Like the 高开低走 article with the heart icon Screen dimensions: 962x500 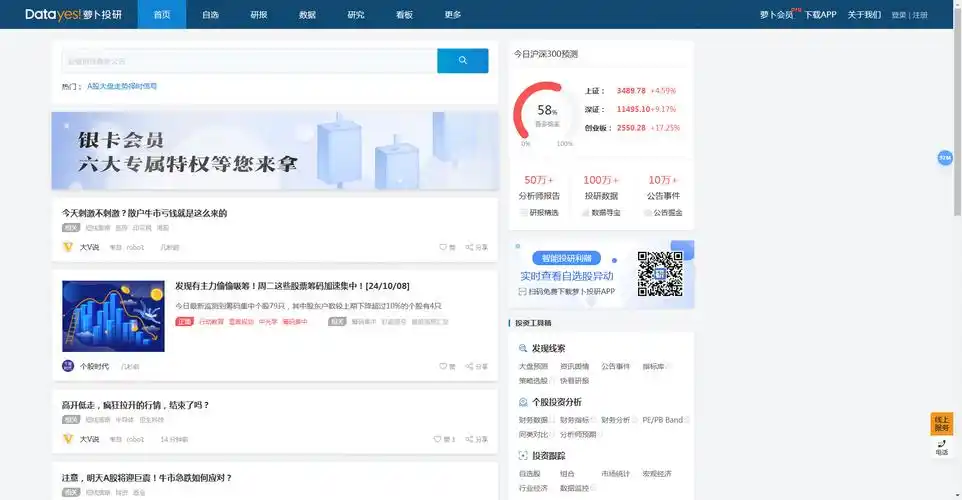437,439
